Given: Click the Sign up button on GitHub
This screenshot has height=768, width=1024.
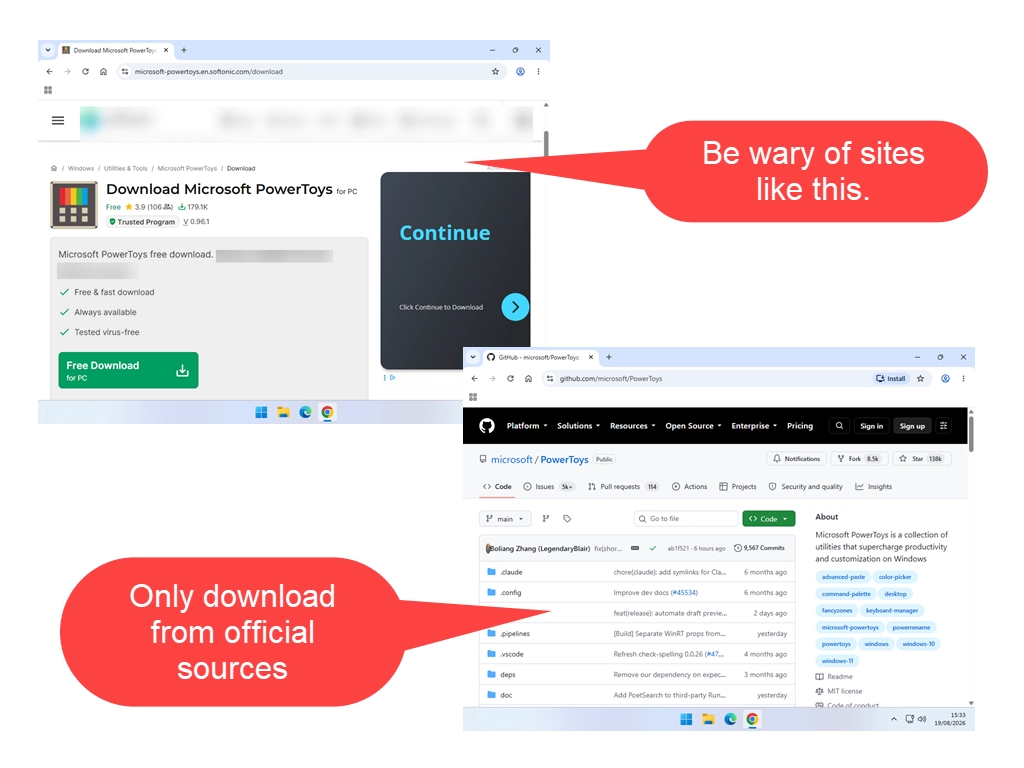Looking at the screenshot, I should tap(912, 426).
